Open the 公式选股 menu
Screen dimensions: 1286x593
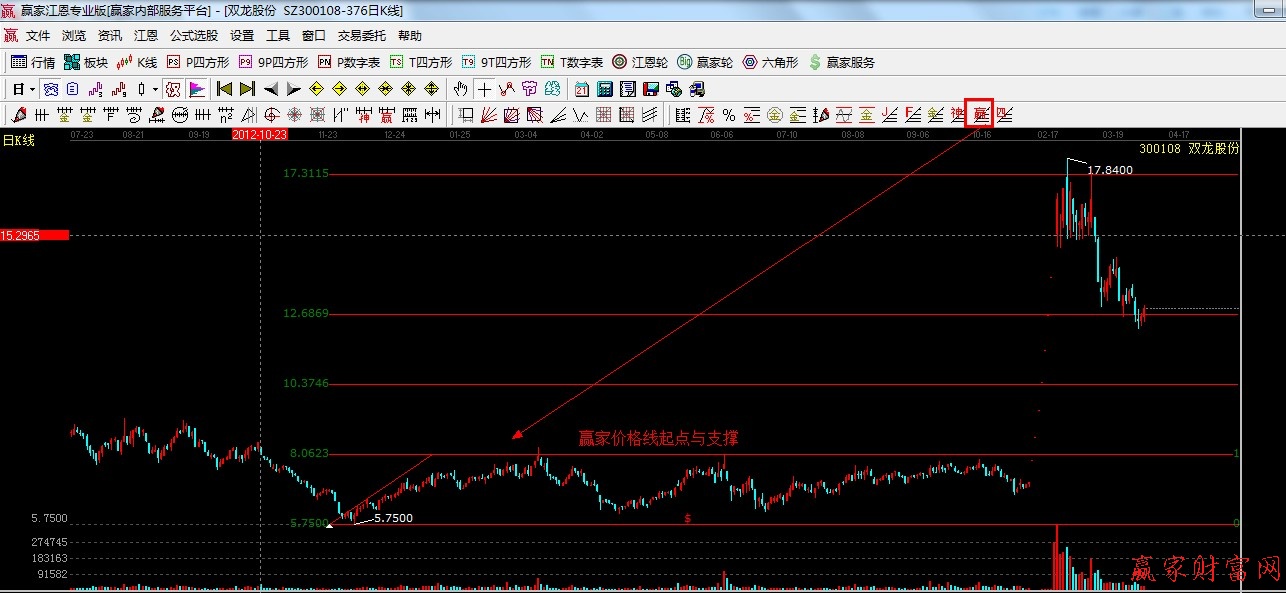(x=193, y=36)
